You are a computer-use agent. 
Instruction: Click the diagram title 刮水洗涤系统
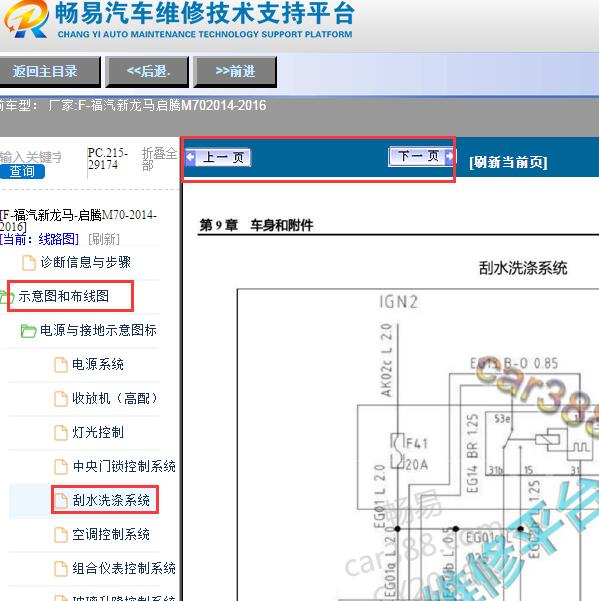(523, 268)
